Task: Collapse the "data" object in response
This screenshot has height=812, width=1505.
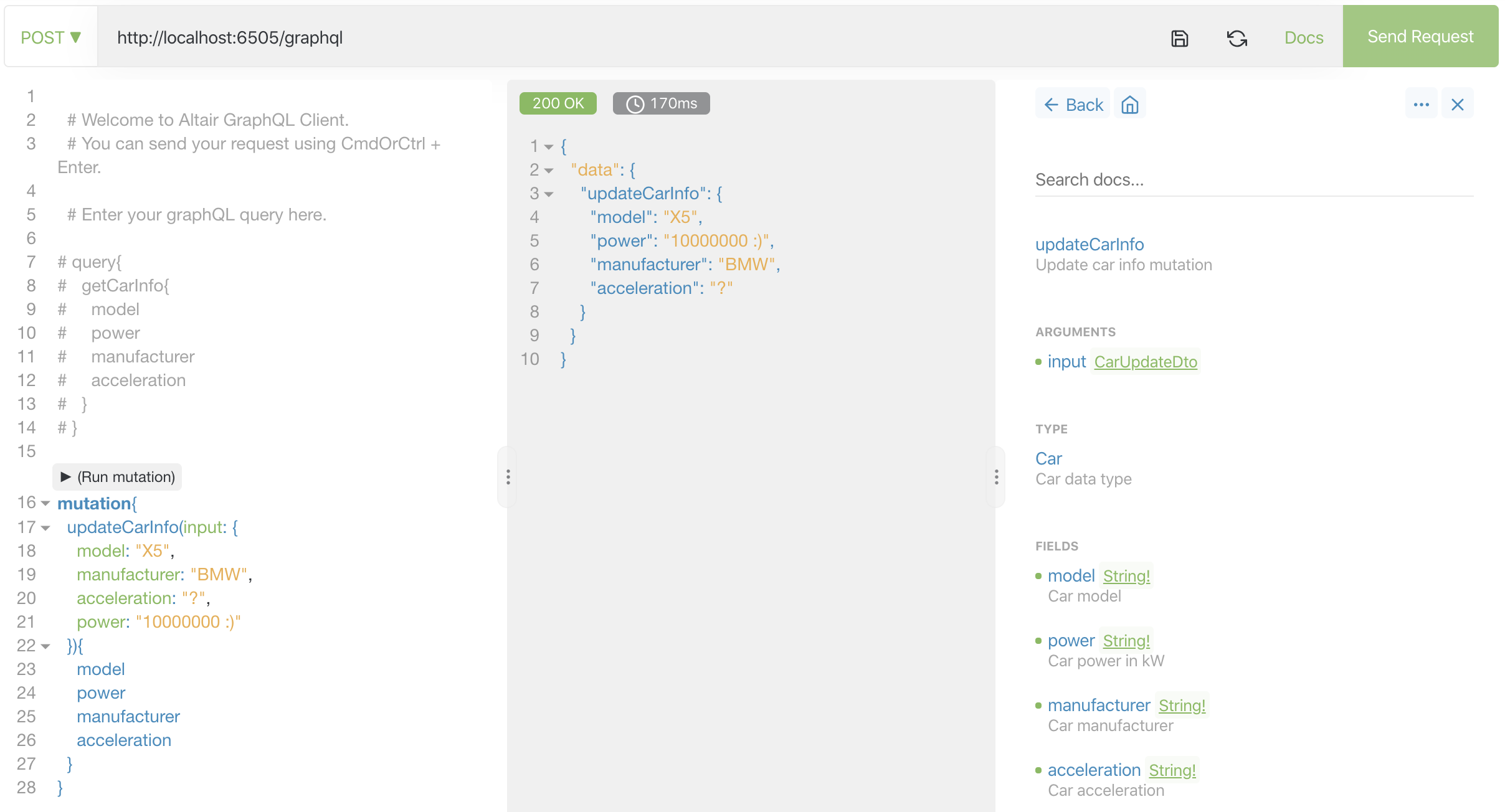Action: [x=549, y=170]
